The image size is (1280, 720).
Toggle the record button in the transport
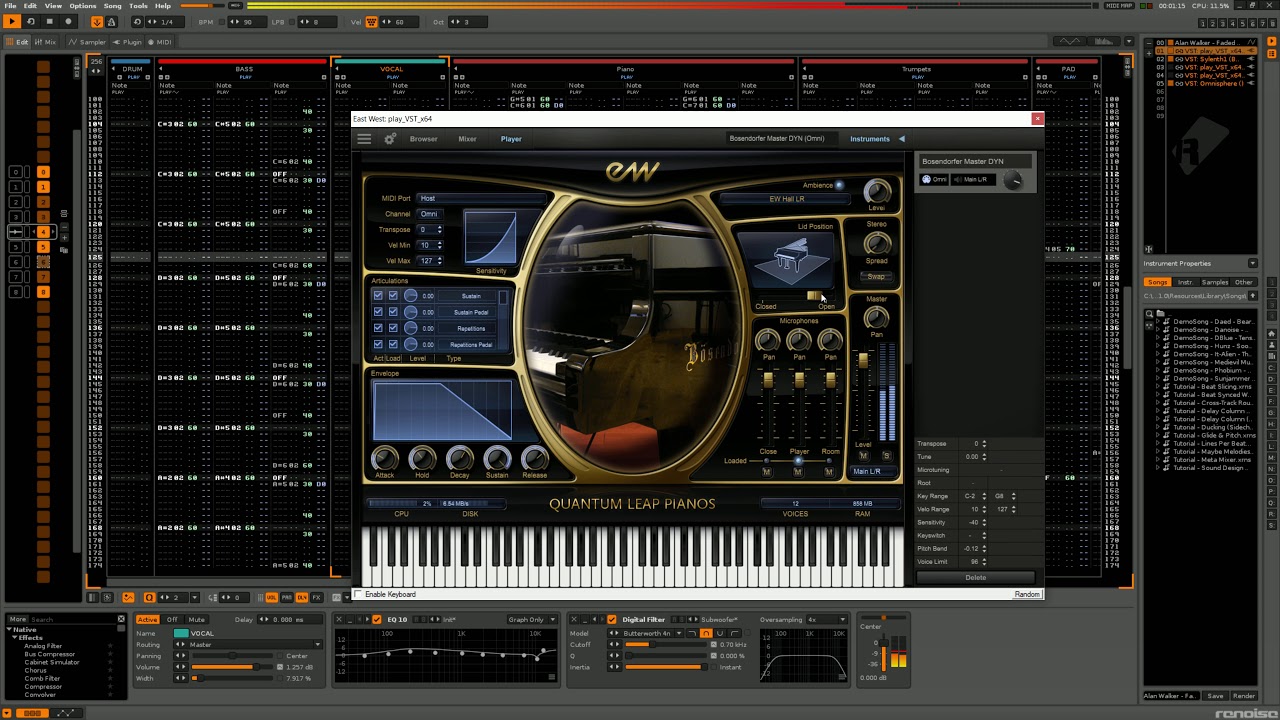(x=68, y=21)
